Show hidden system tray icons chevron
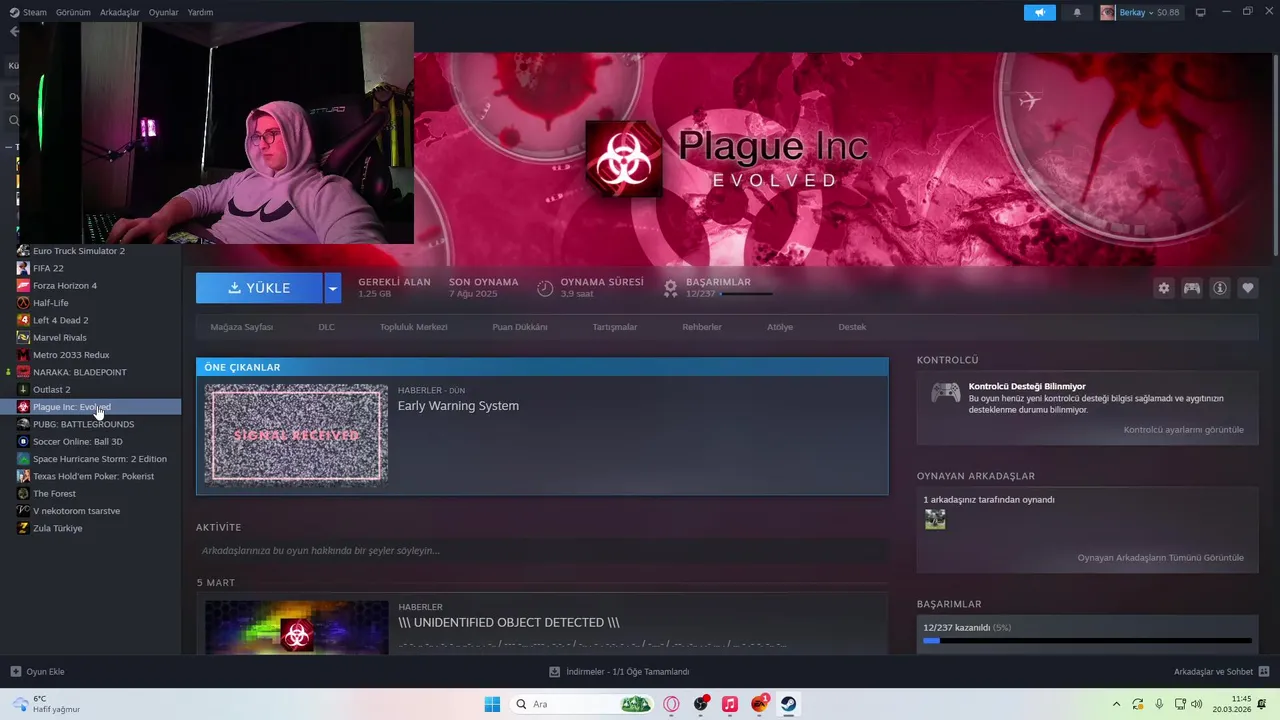This screenshot has height=720, width=1280. pos(1116,704)
